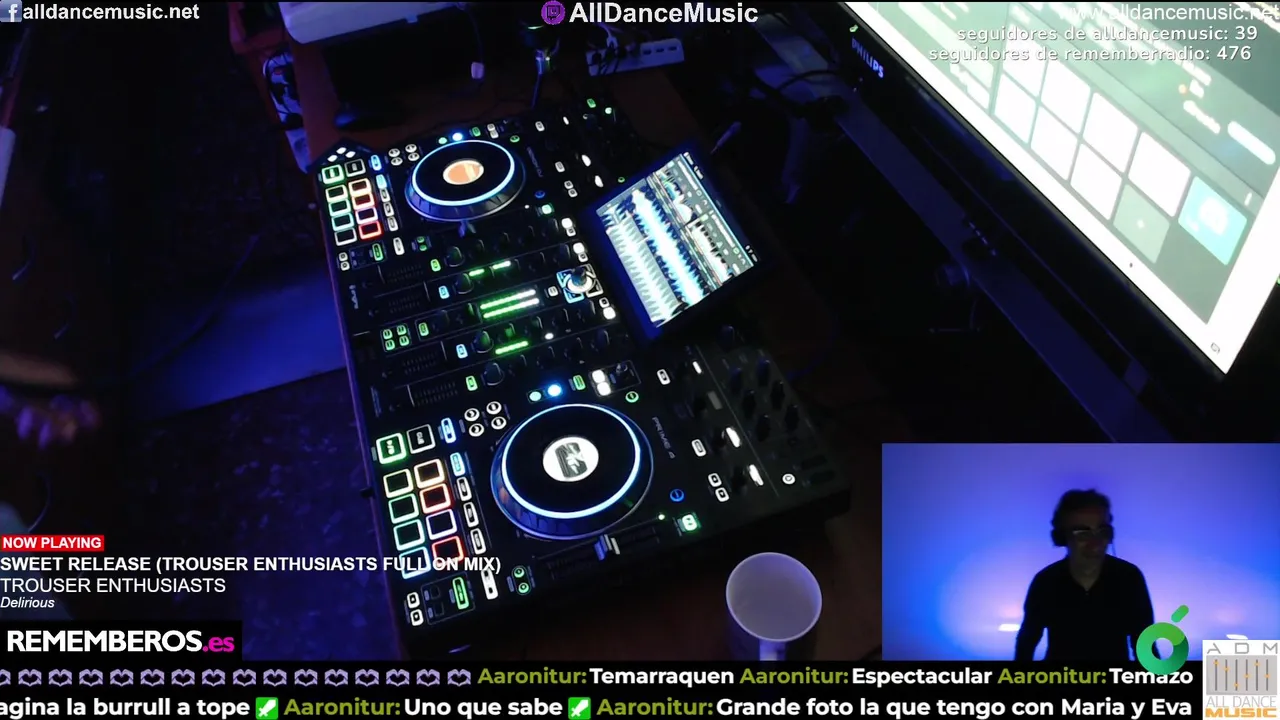
Task: Click the Twitch icon next to AllDanceMusic
Action: point(552,13)
